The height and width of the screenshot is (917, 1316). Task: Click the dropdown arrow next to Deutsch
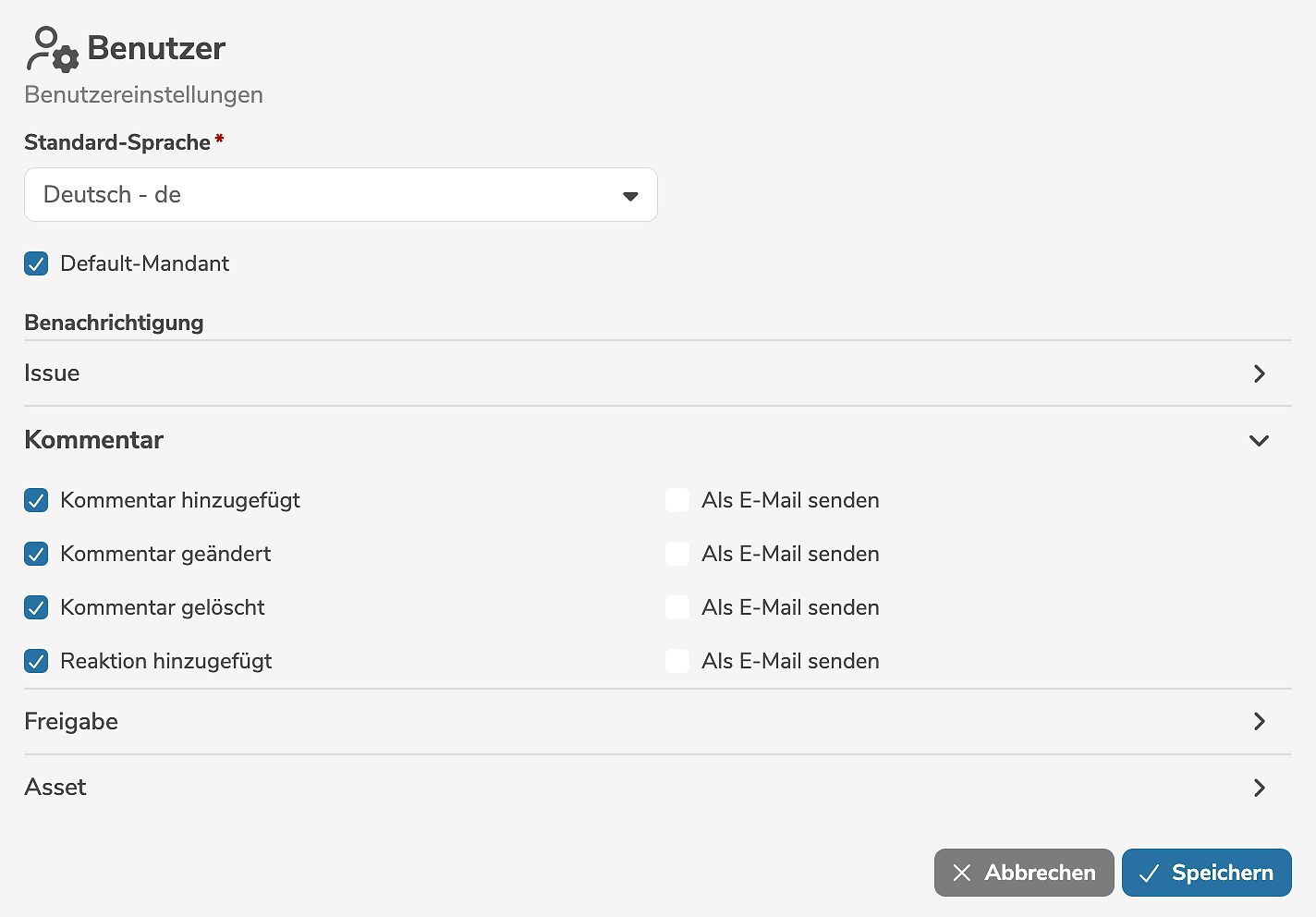pos(630,196)
